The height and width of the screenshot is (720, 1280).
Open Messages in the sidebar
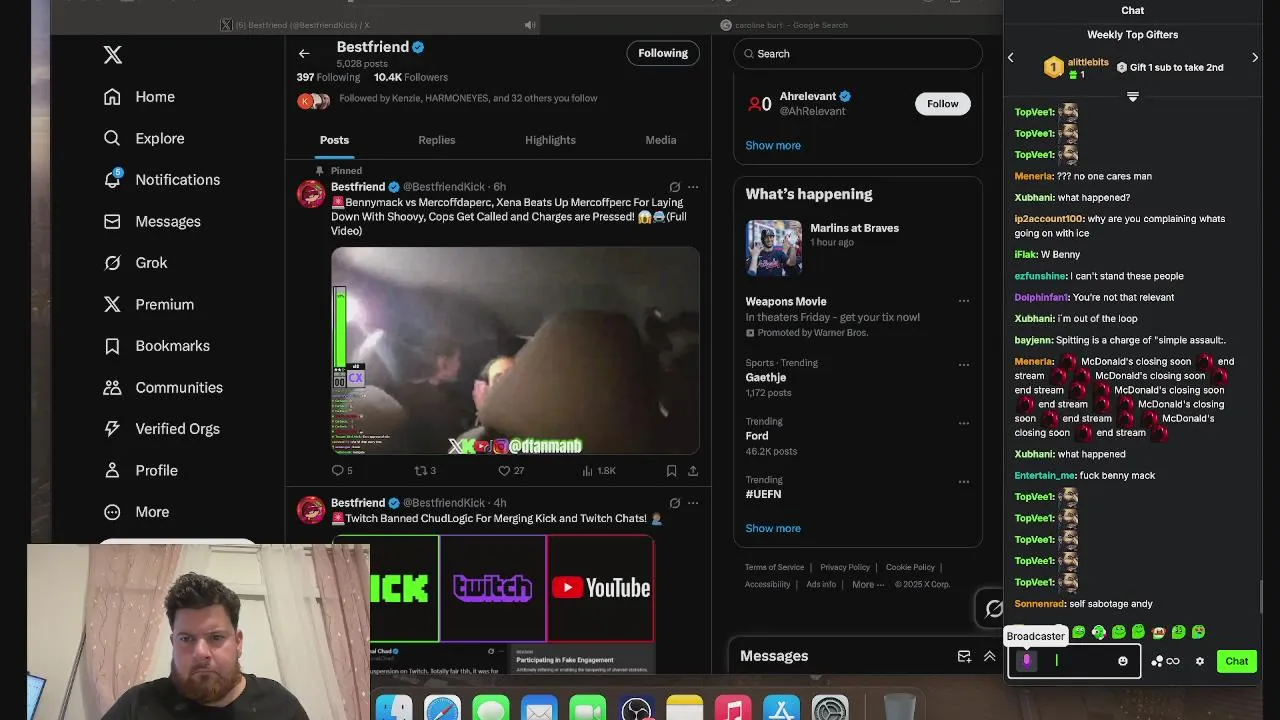point(152,221)
